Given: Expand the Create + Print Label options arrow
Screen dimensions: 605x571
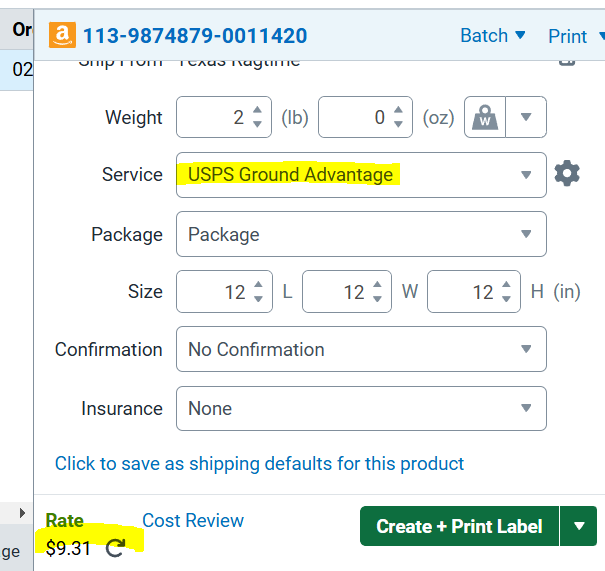Looking at the screenshot, I should click(578, 526).
